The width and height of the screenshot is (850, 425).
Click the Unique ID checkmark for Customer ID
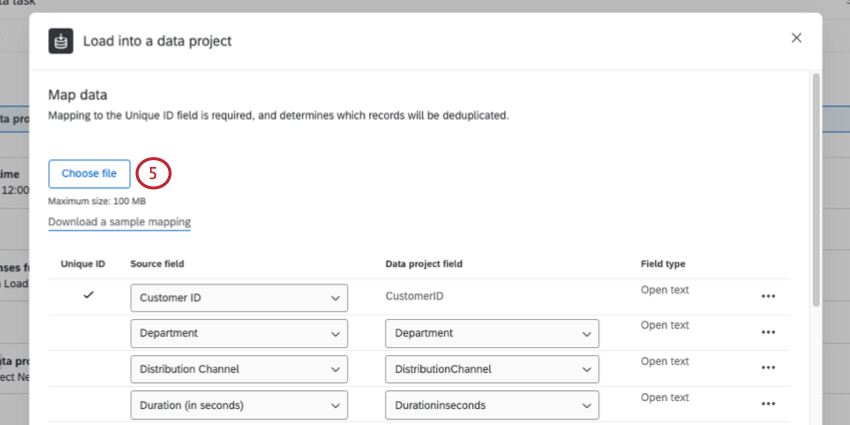[88, 296]
